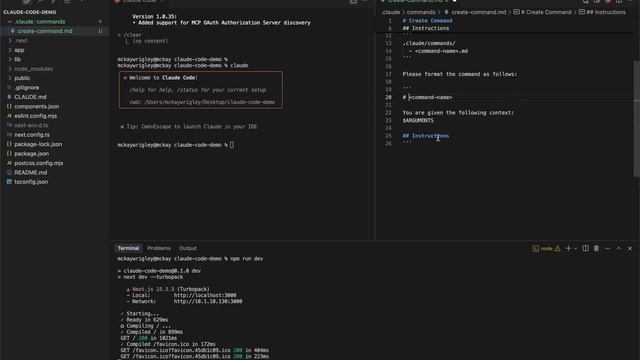Screen dimensions: 640x360
Task: Click '# <command-name>' on line 20
Action: pos(427,97)
